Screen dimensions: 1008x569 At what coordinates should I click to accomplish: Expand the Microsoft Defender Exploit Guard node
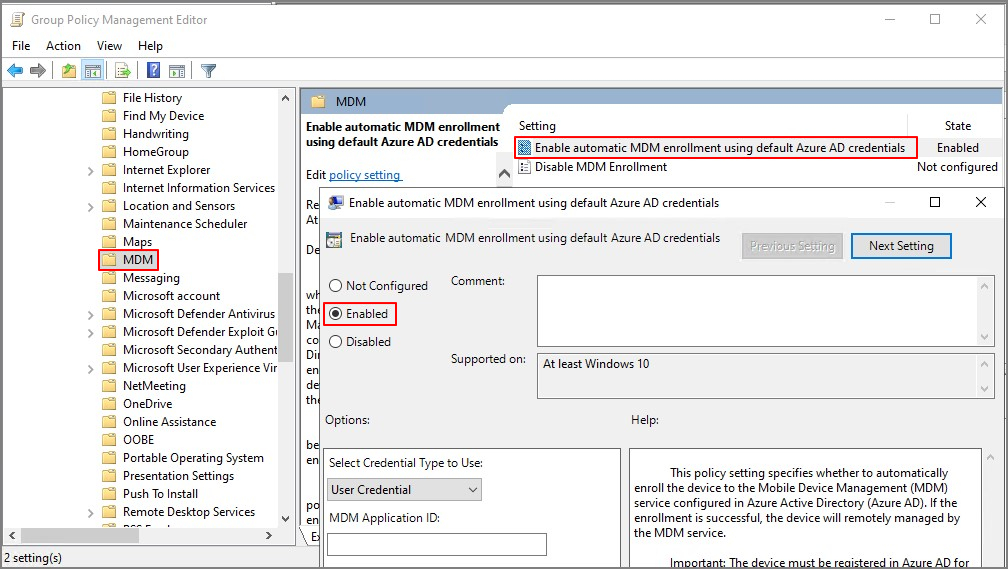[x=91, y=332]
